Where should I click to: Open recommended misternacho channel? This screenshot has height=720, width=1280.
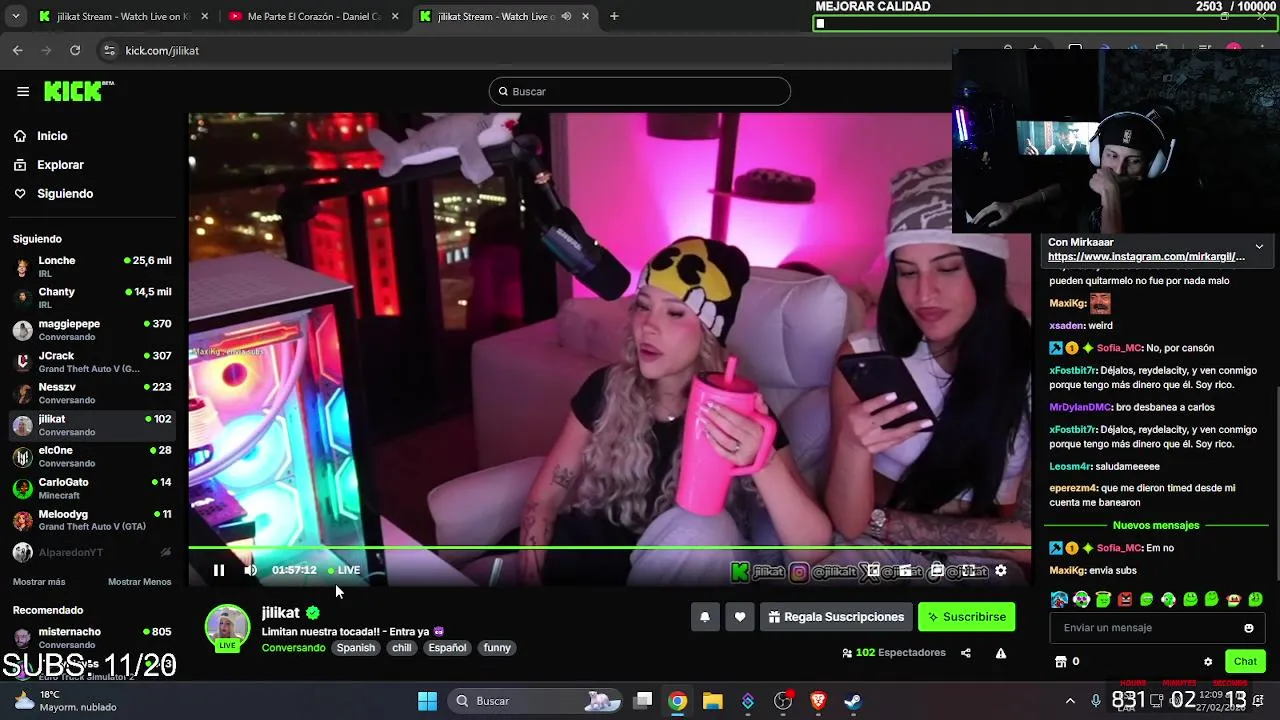tap(93, 638)
